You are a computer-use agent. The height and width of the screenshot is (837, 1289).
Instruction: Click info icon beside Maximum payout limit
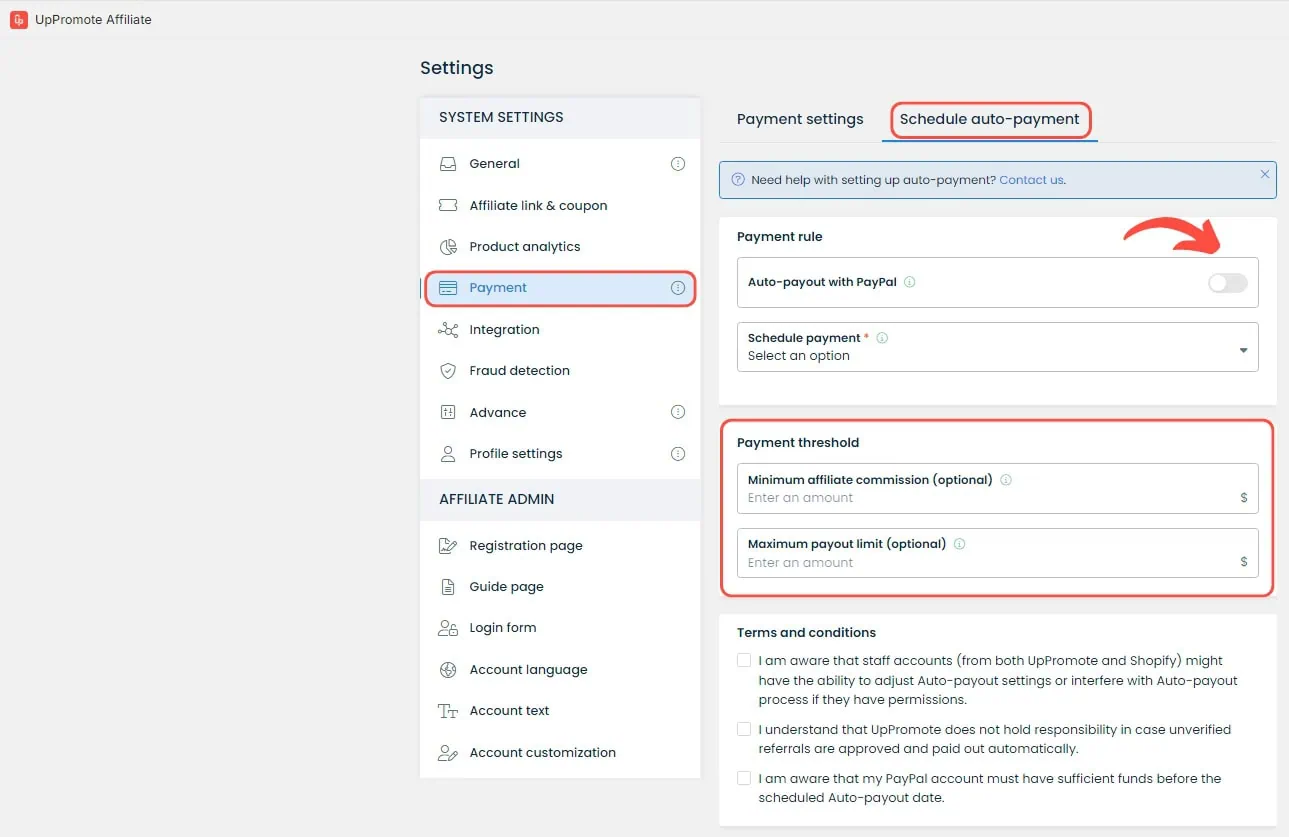[x=959, y=544]
